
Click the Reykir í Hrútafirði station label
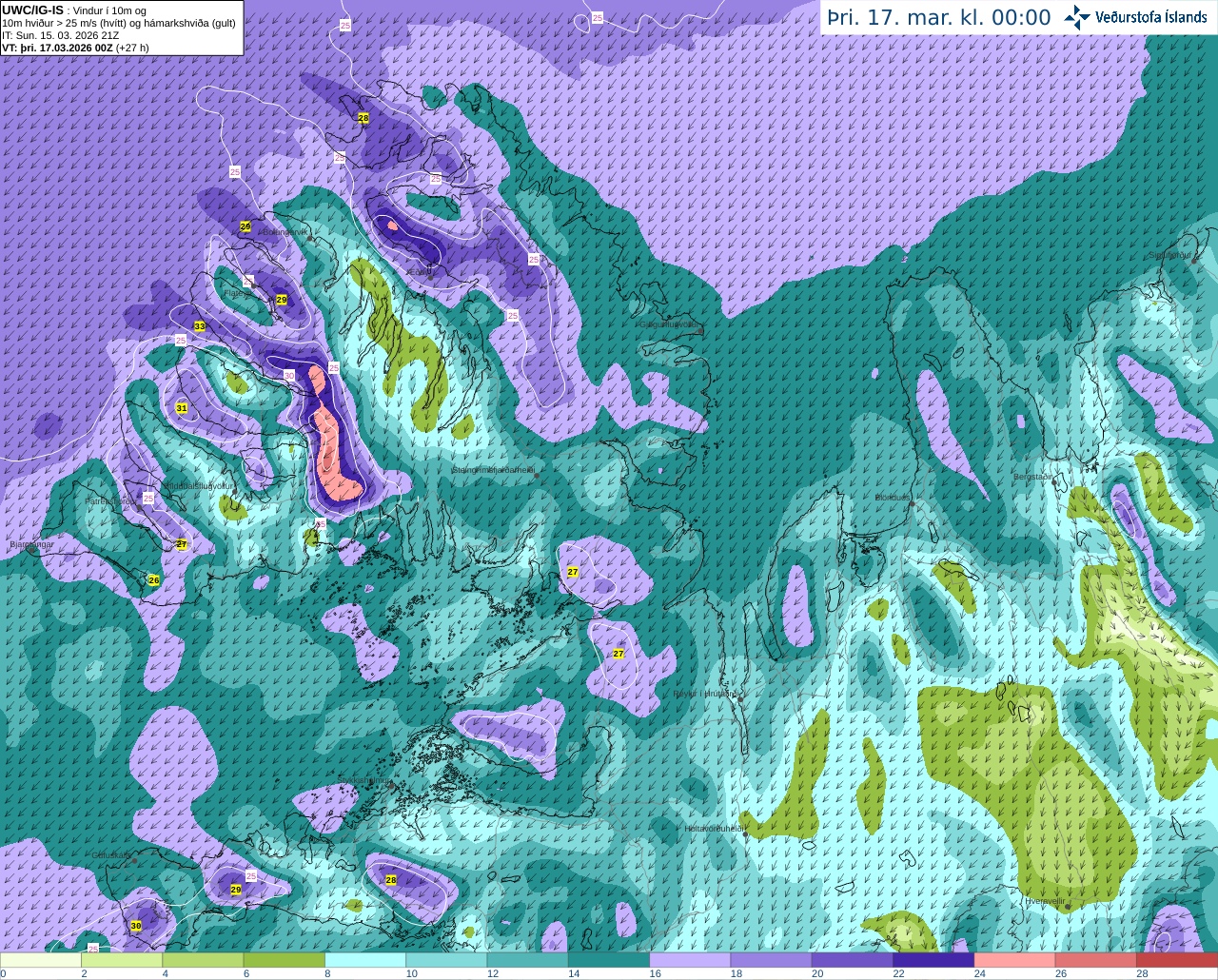(x=706, y=694)
